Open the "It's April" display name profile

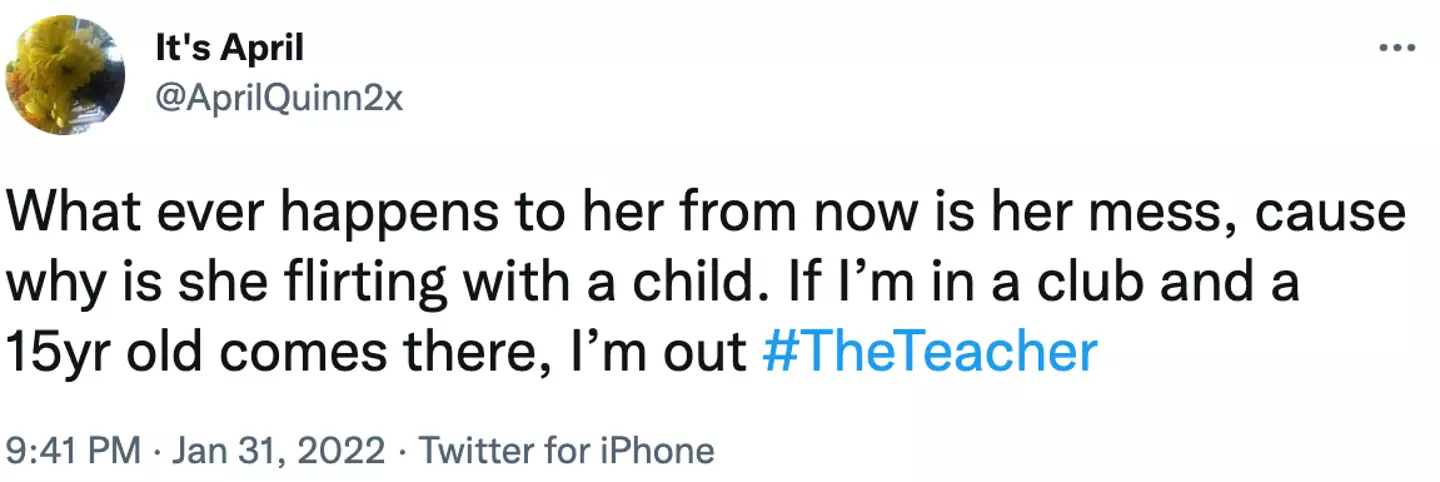[229, 48]
